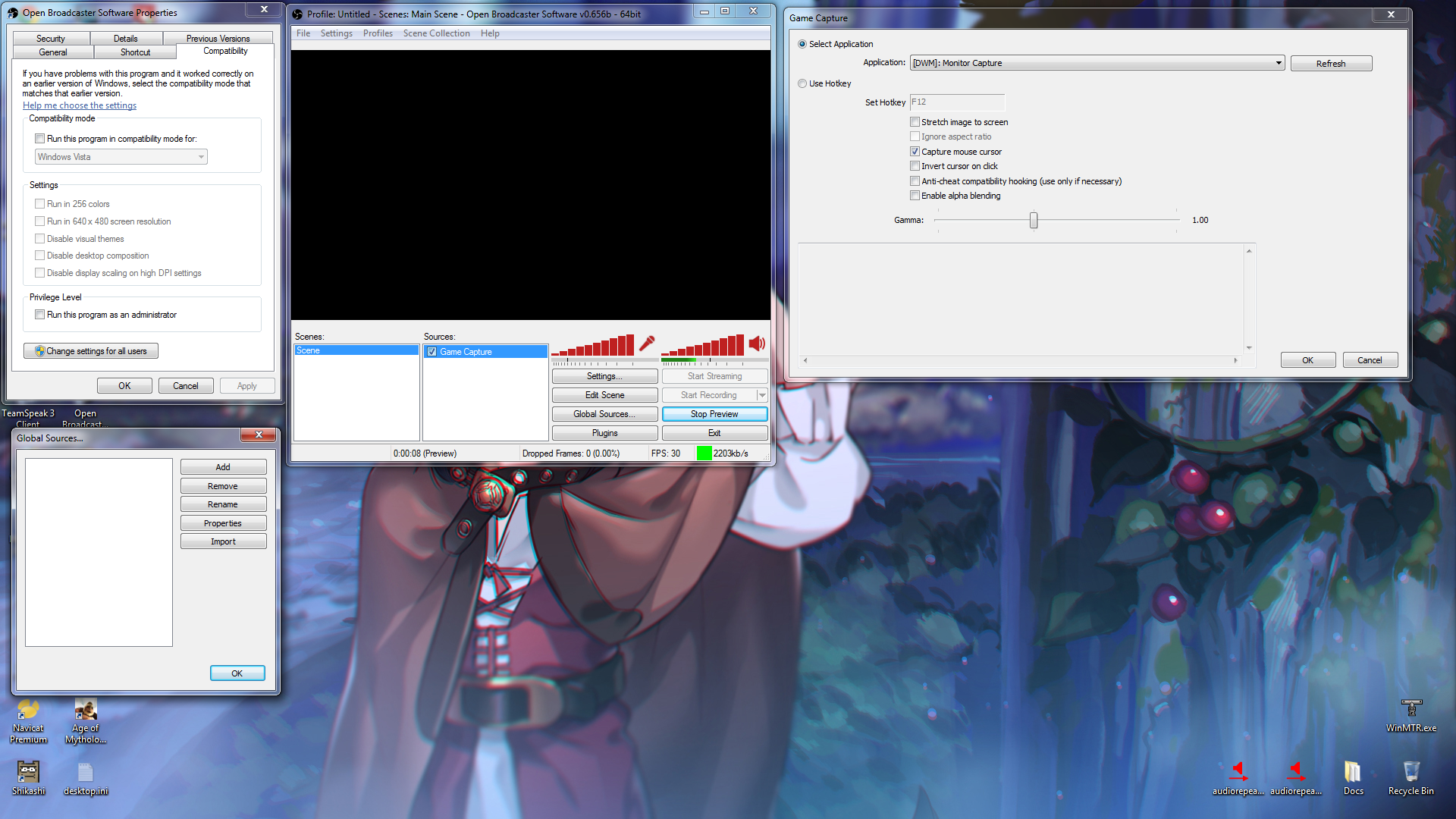Screen dimensions: 1456x819
Task: Open the Shikashi desktop icon
Action: point(29,778)
